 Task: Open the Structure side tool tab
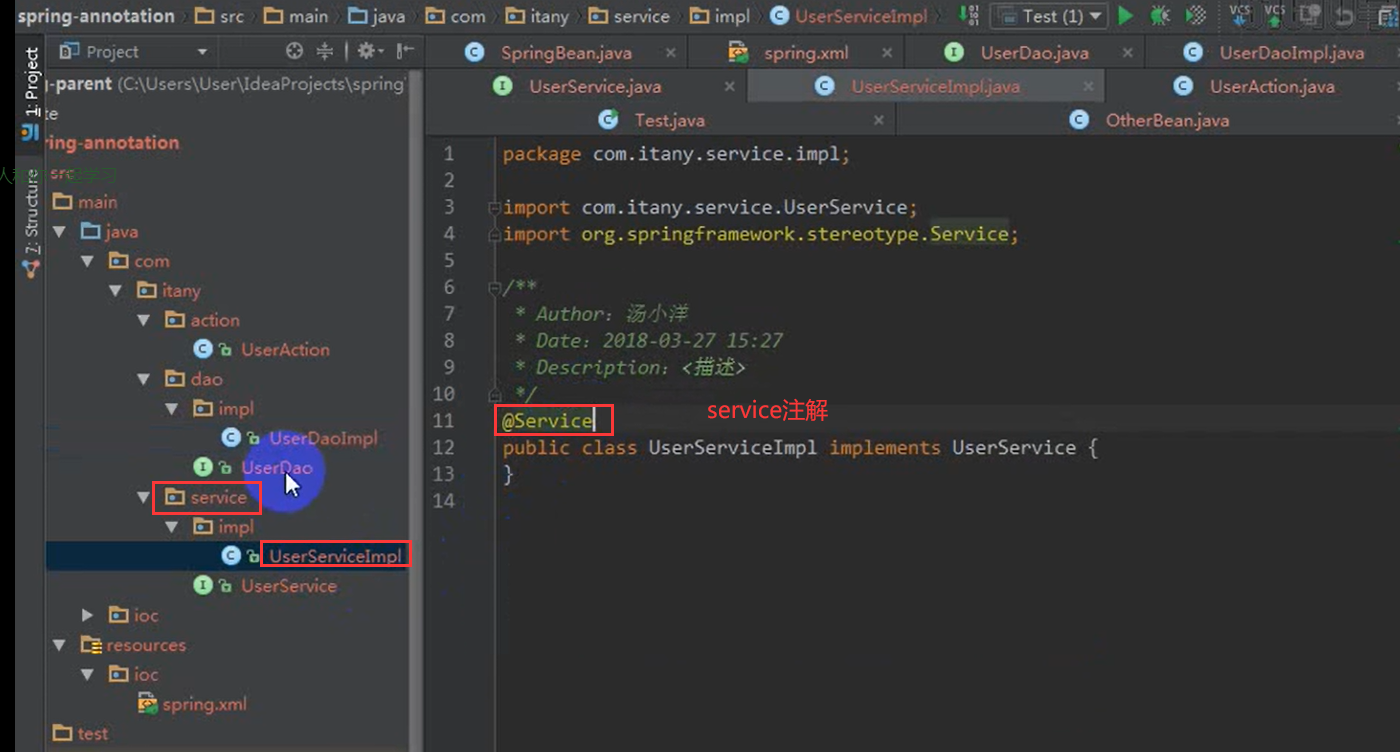pyautogui.click(x=31, y=222)
